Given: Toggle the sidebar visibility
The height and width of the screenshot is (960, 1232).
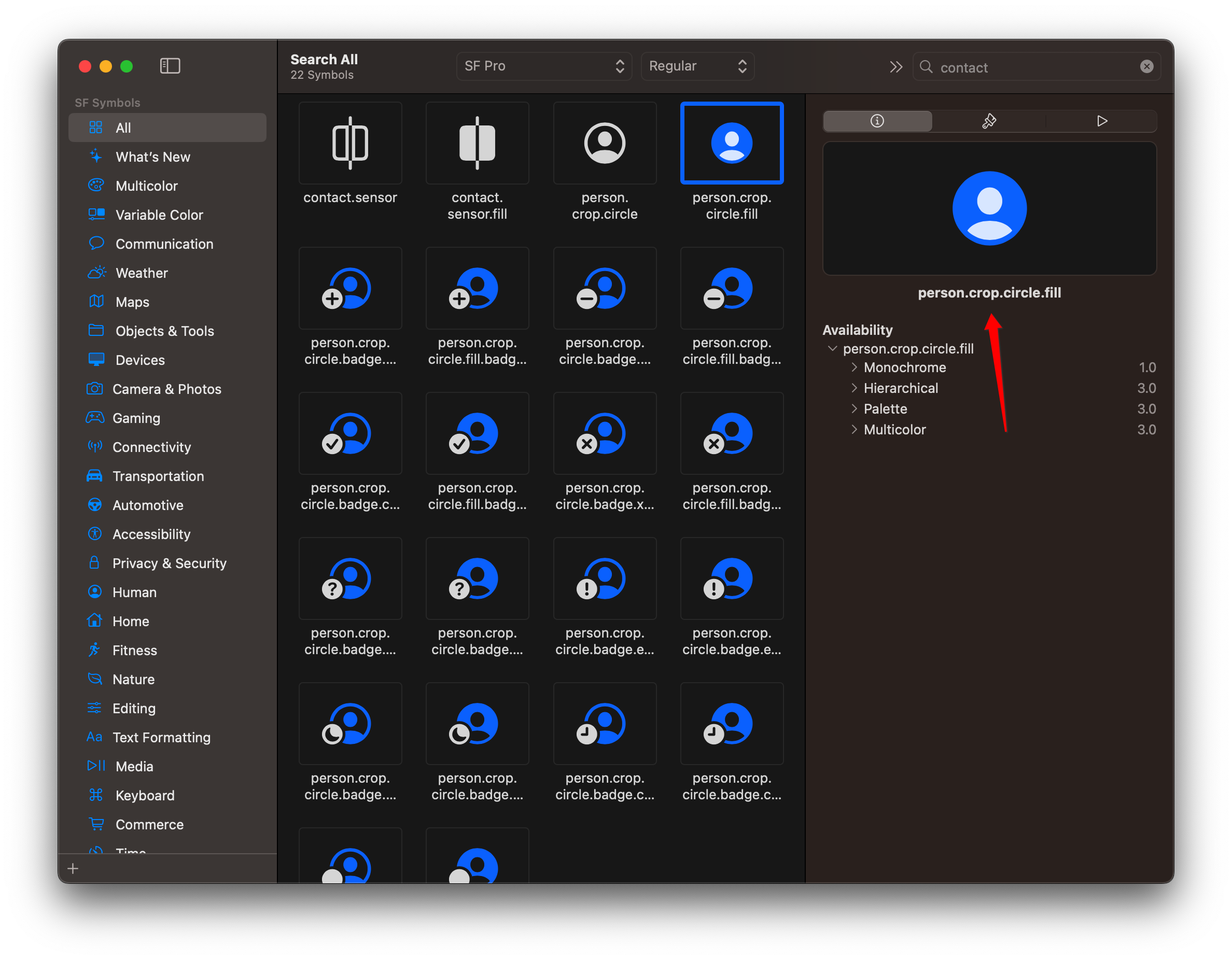Looking at the screenshot, I should tap(170, 65).
